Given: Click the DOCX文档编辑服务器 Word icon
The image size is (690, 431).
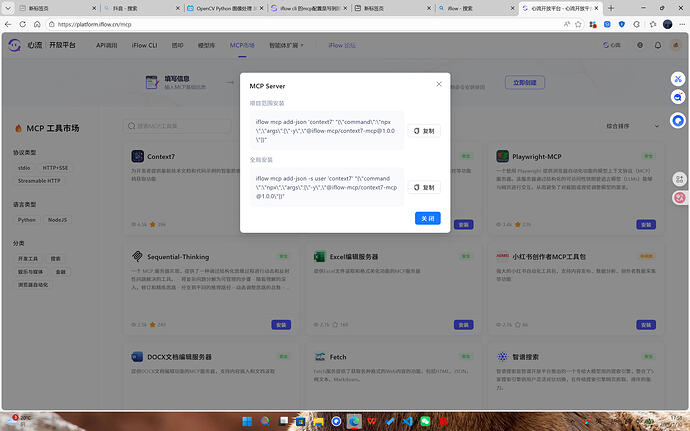Looking at the screenshot, I should click(x=137, y=356).
